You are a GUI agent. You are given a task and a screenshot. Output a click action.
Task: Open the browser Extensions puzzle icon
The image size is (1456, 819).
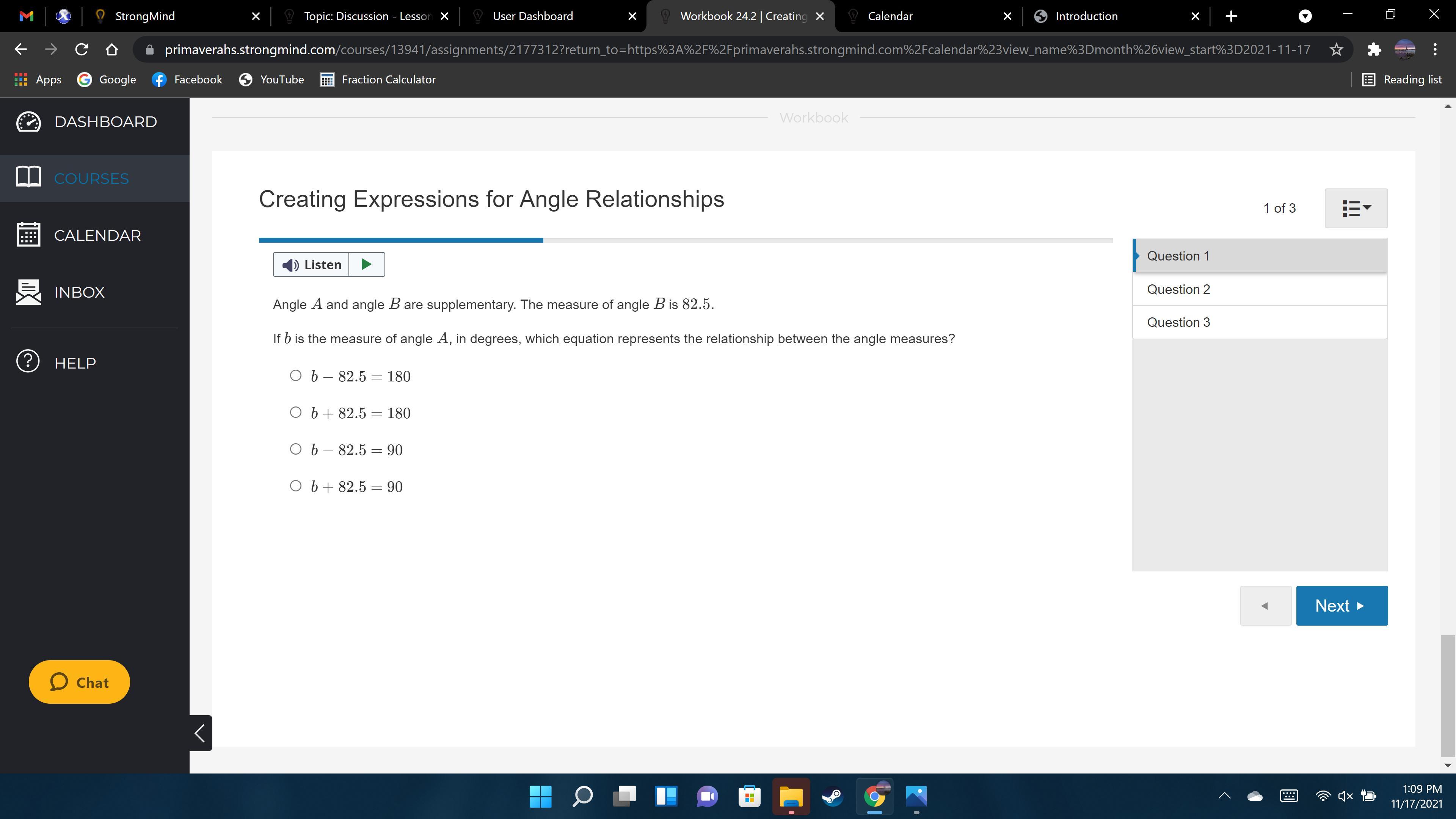1374,50
